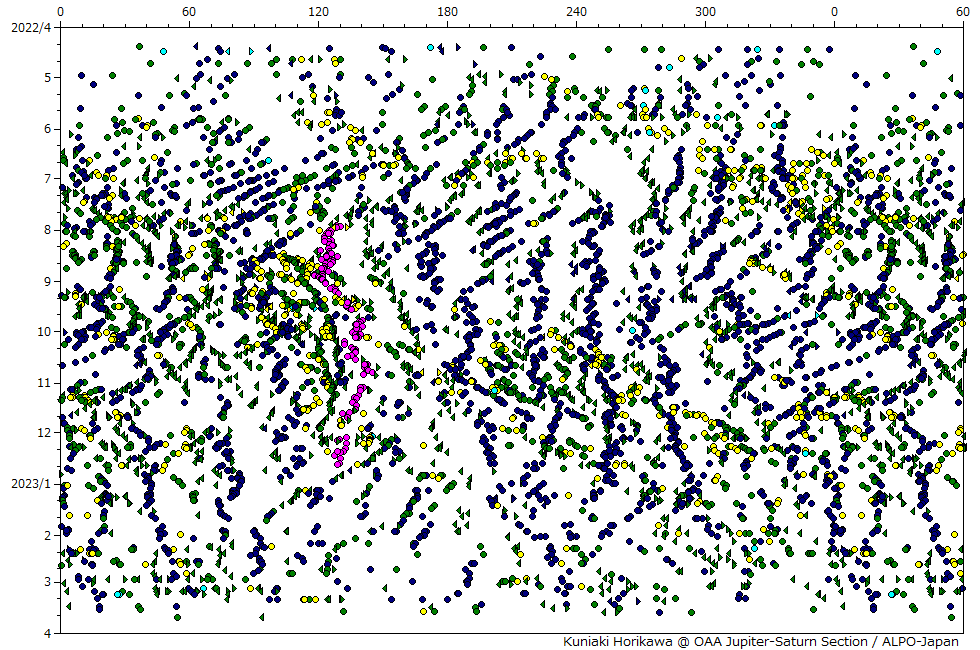Image resolution: width=980 pixels, height=650 pixels.
Task: Select month label 3 below 2023/1
Action: pos(48,582)
